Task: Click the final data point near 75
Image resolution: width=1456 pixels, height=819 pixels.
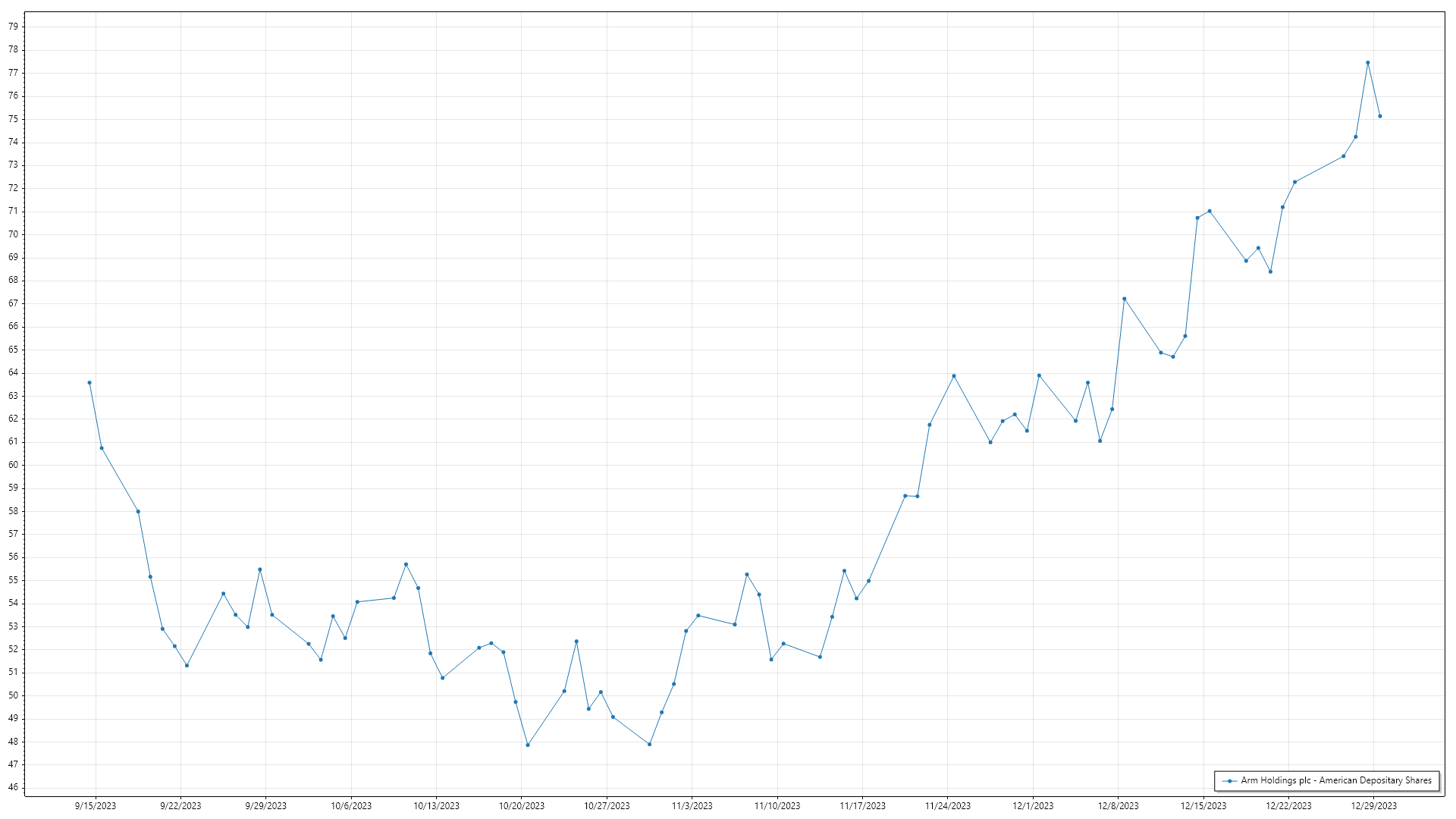Action: (x=1379, y=116)
